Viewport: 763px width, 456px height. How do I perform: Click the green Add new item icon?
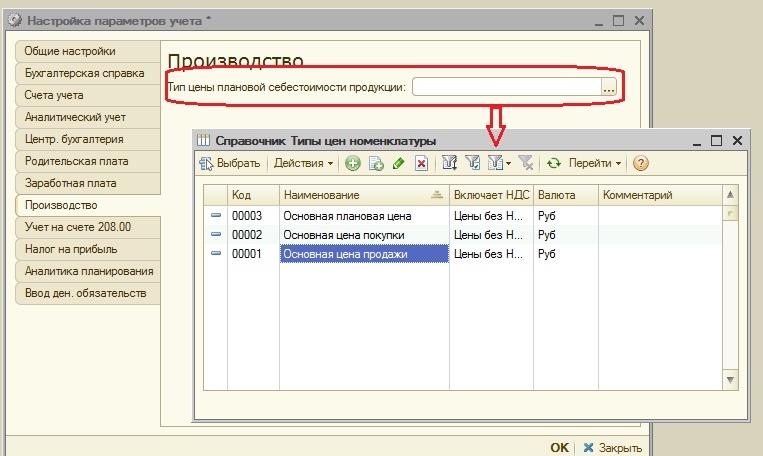click(x=353, y=164)
